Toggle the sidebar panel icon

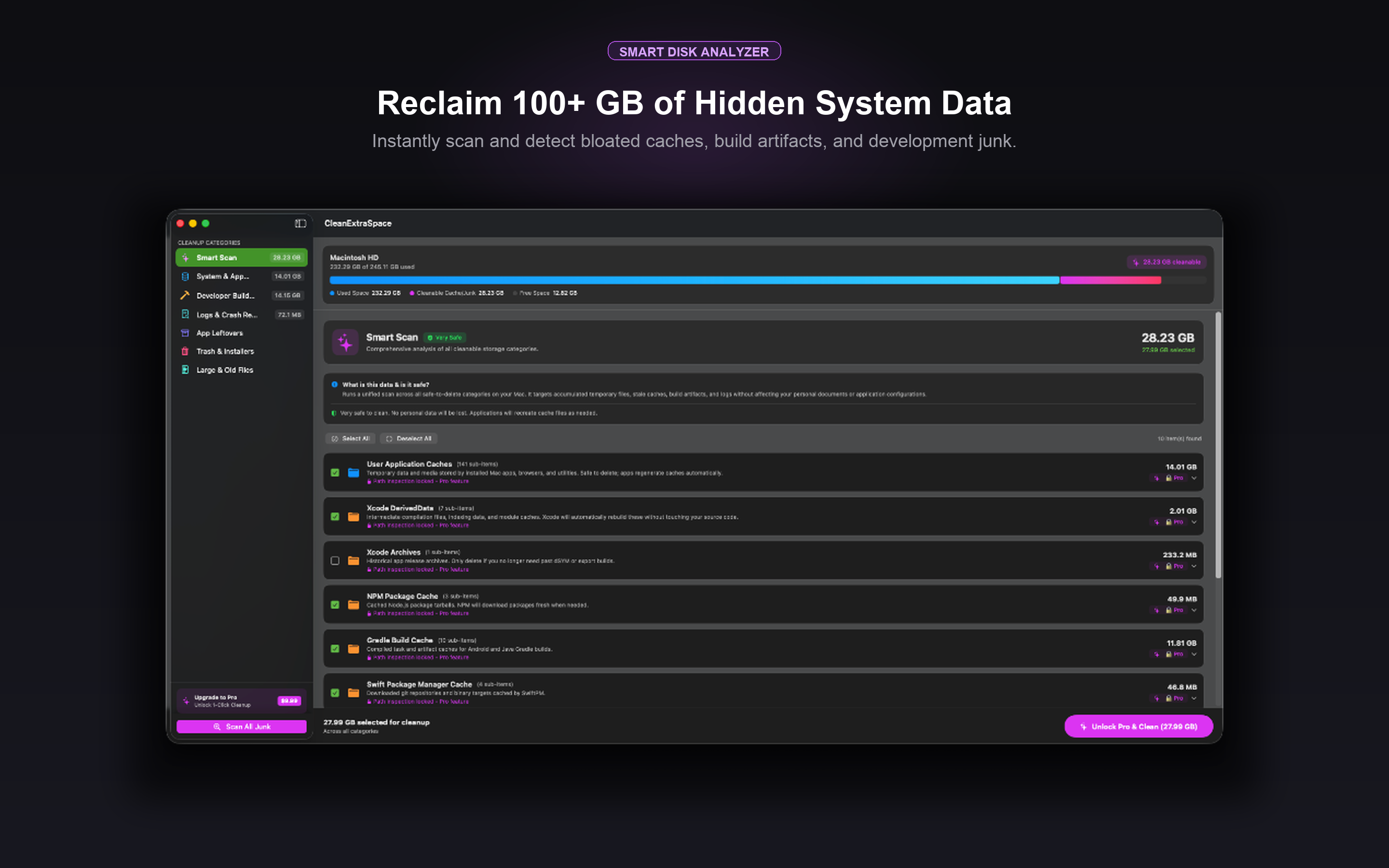point(300,223)
